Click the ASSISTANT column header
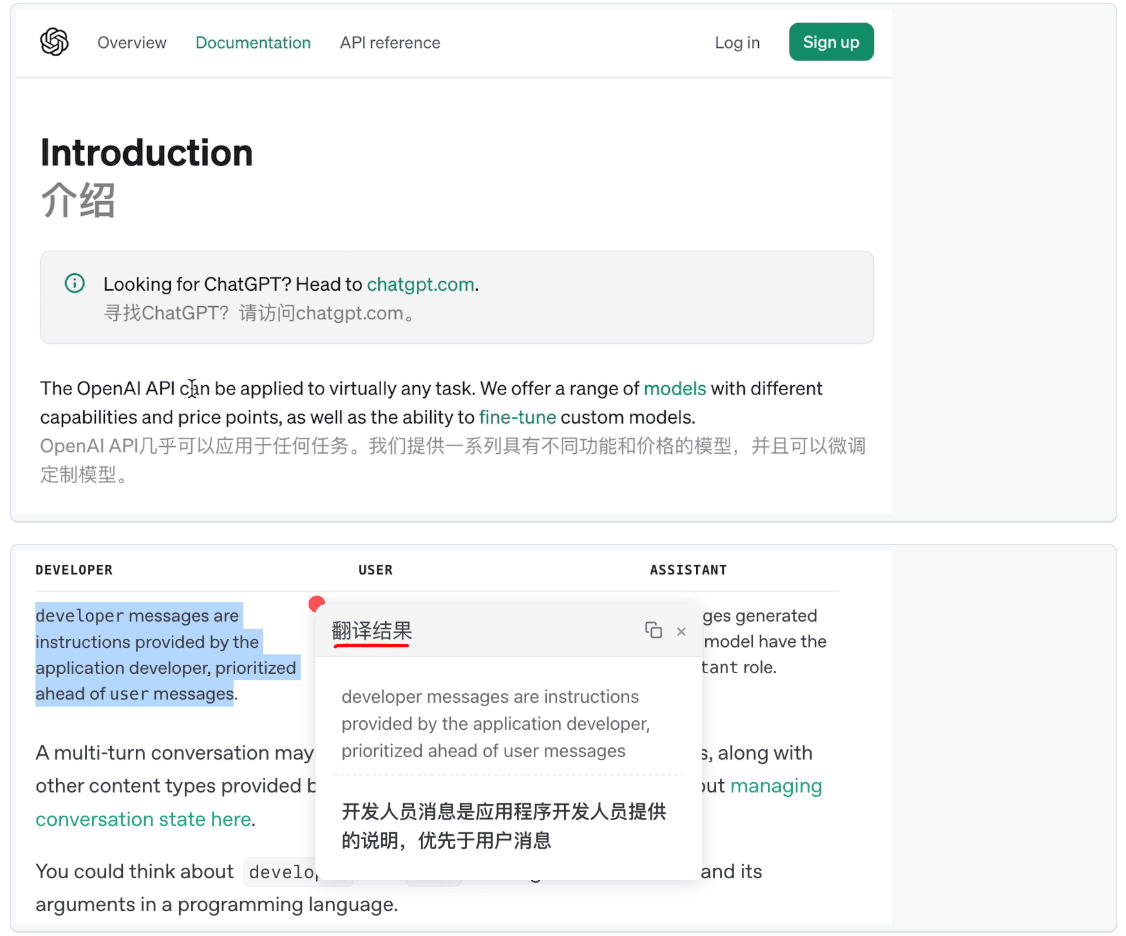Viewport: 1126px width, 936px height. point(688,570)
